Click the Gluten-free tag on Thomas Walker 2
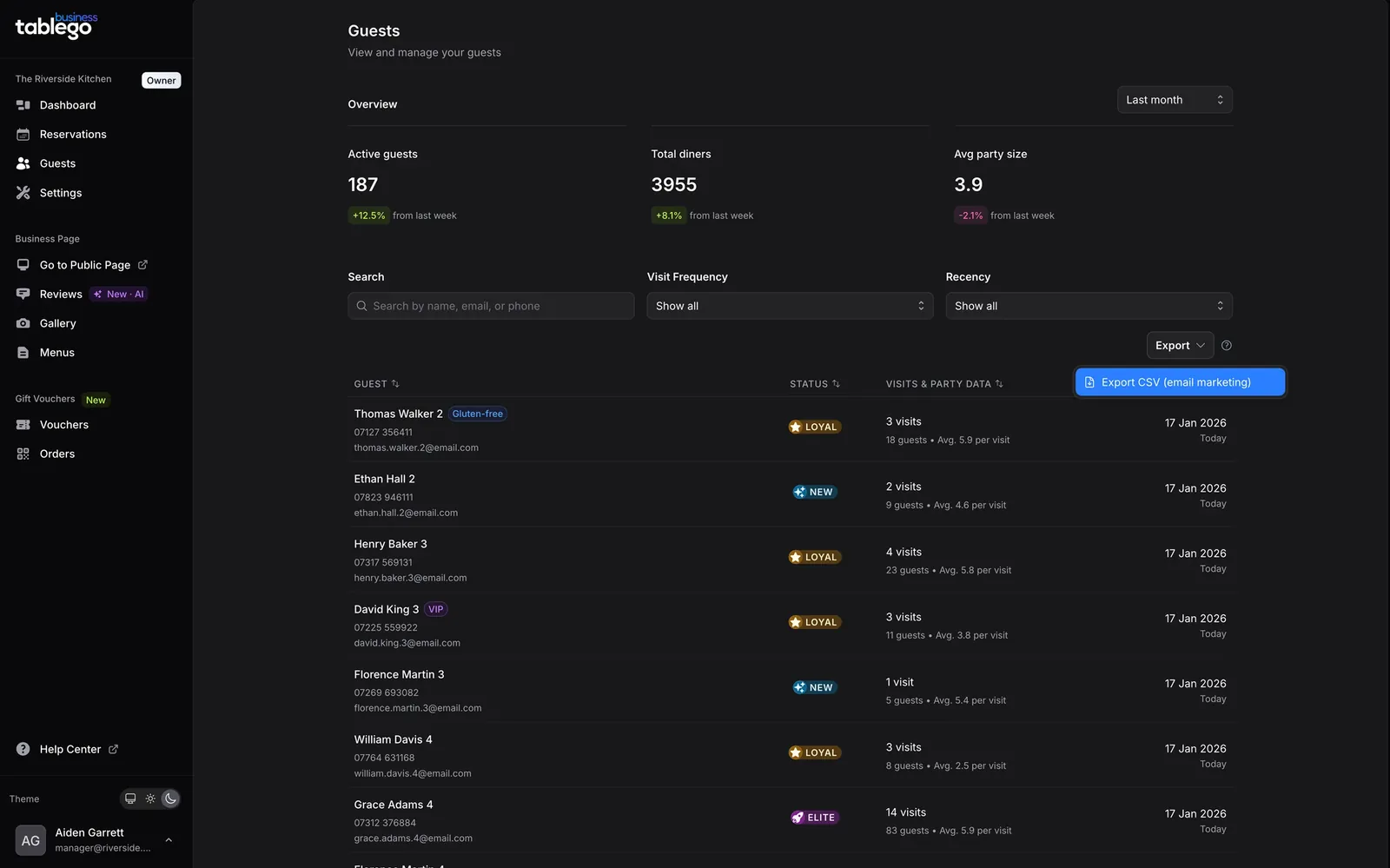1390x868 pixels. point(478,414)
